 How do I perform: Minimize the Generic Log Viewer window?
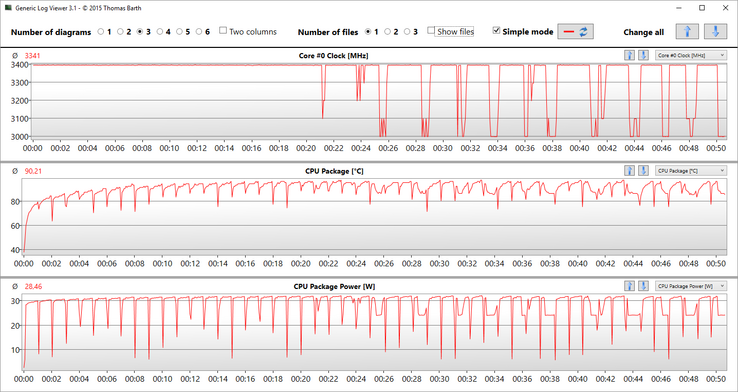coord(679,8)
